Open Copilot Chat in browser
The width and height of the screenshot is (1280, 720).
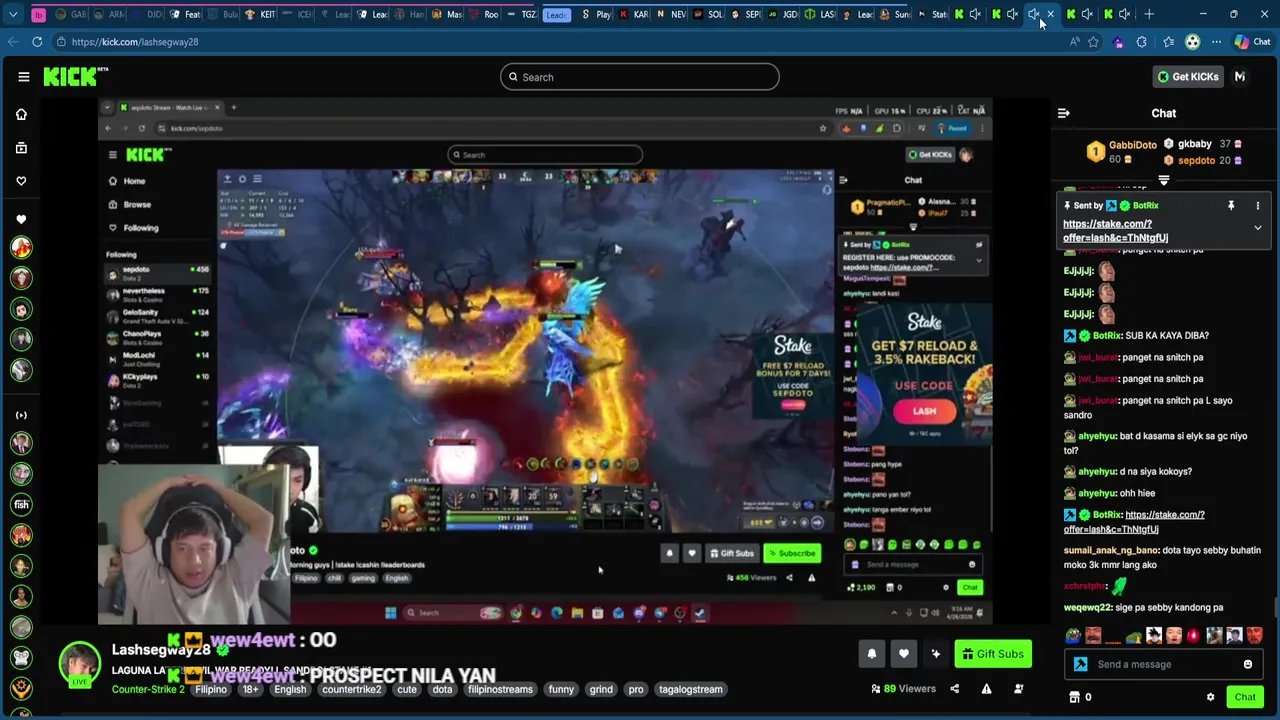[1252, 42]
